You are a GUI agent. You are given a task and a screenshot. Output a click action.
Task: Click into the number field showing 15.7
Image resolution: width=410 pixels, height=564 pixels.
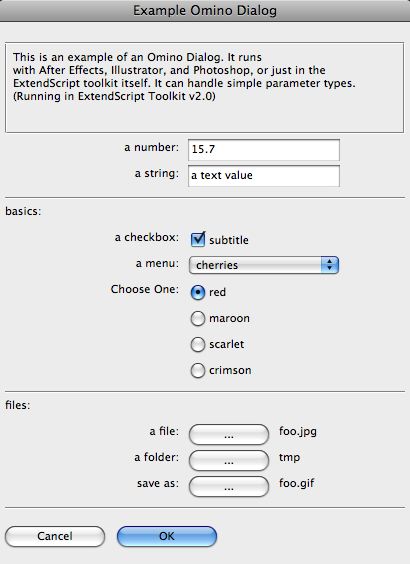point(264,150)
